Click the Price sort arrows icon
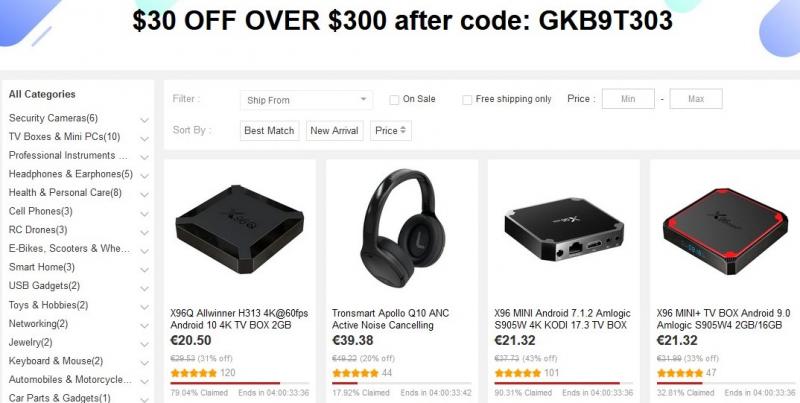 (403, 131)
